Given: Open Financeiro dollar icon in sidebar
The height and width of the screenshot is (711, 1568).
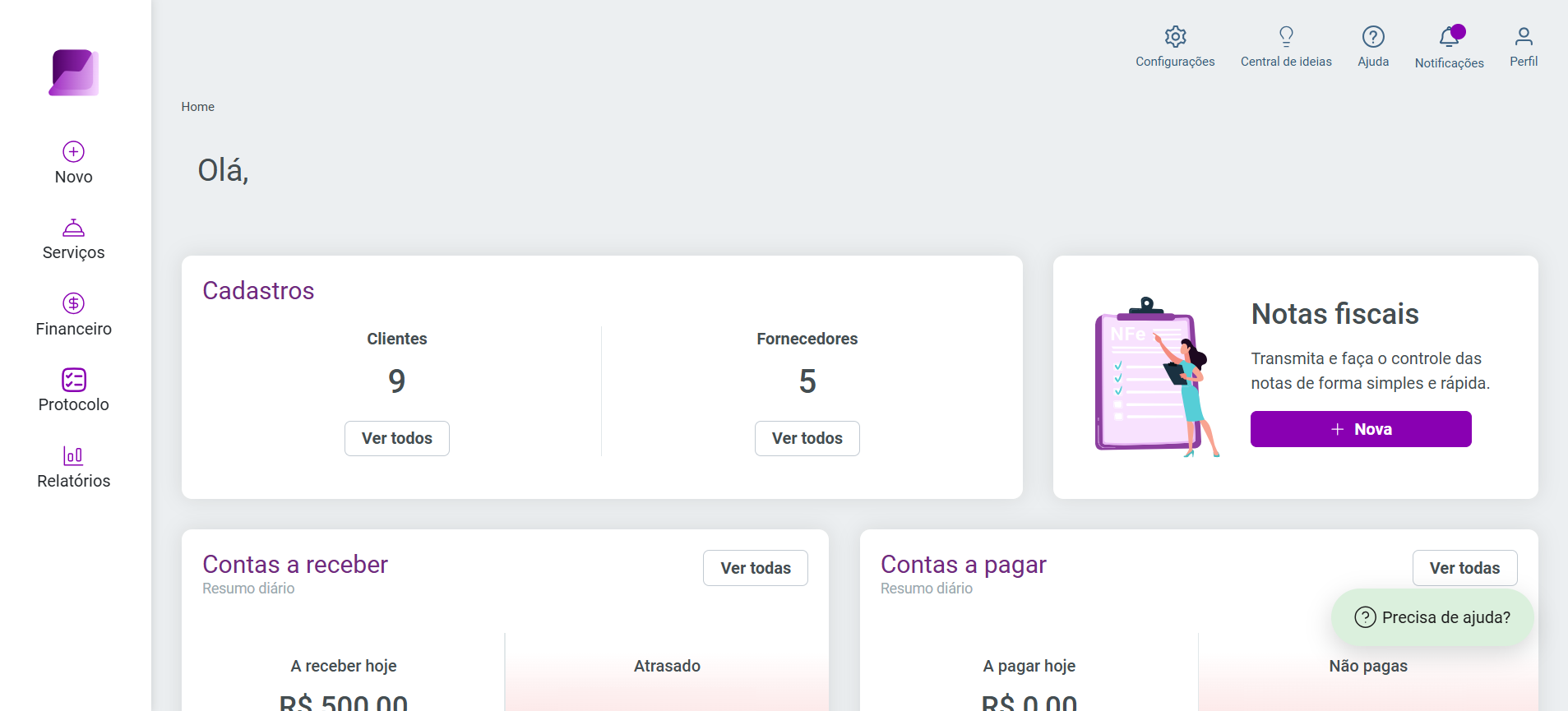Looking at the screenshot, I should (74, 303).
